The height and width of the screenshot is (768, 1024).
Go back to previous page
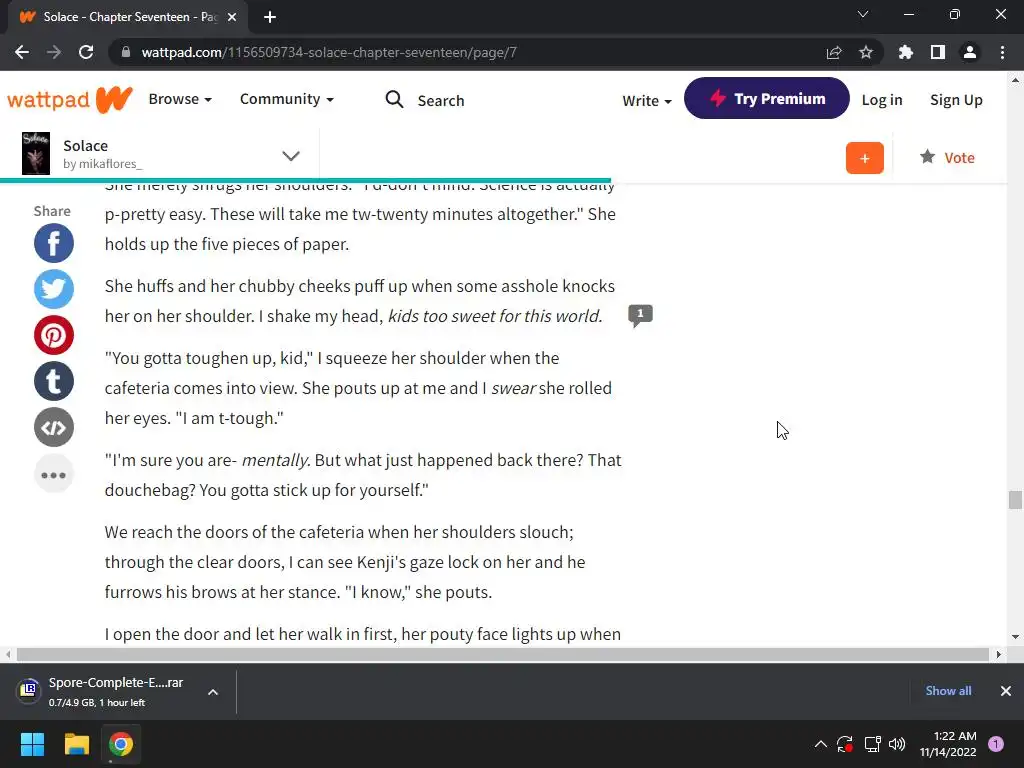pyautogui.click(x=22, y=52)
